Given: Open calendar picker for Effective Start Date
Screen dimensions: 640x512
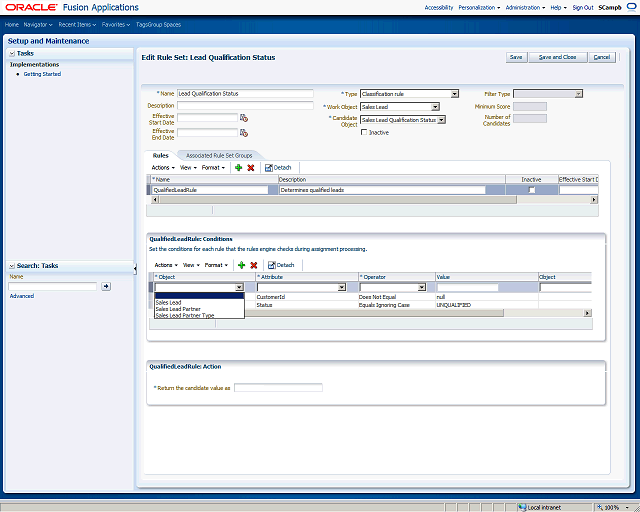Looking at the screenshot, I should tap(244, 118).
